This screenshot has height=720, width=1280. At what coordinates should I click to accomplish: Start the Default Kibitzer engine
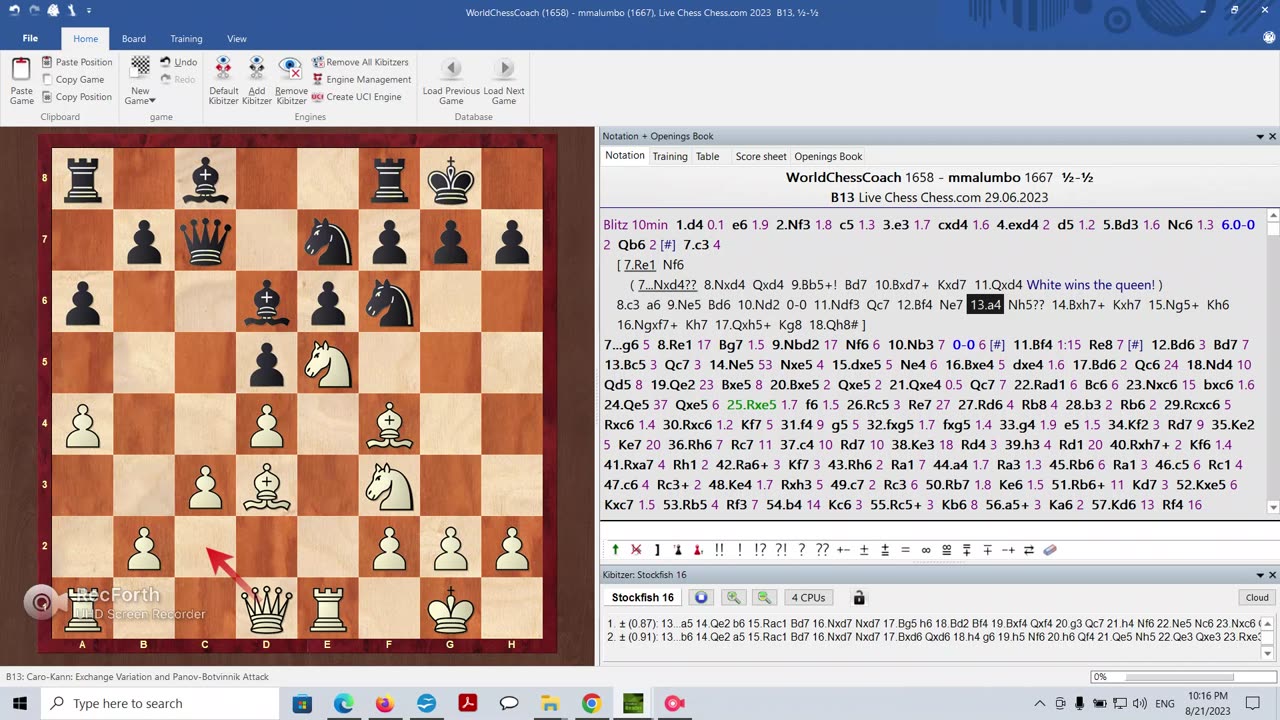coord(223,80)
